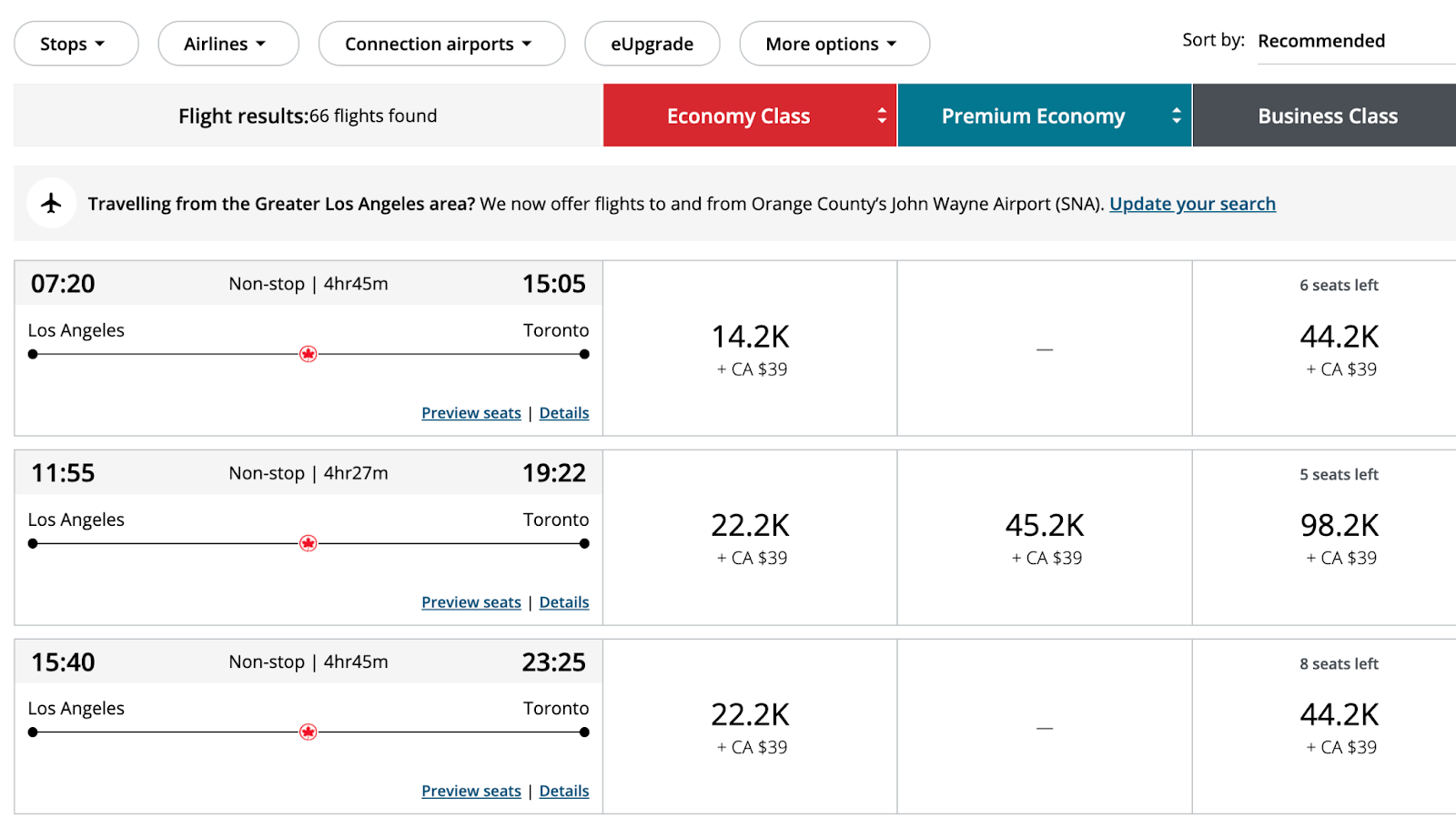Select the Economy Class tab header
This screenshot has height=818, width=1456.
click(x=750, y=116)
